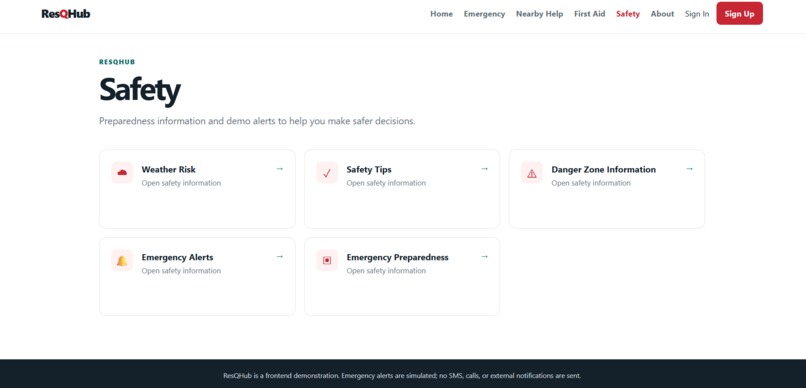Open the Safety Tips title
The height and width of the screenshot is (388, 806).
click(x=369, y=170)
